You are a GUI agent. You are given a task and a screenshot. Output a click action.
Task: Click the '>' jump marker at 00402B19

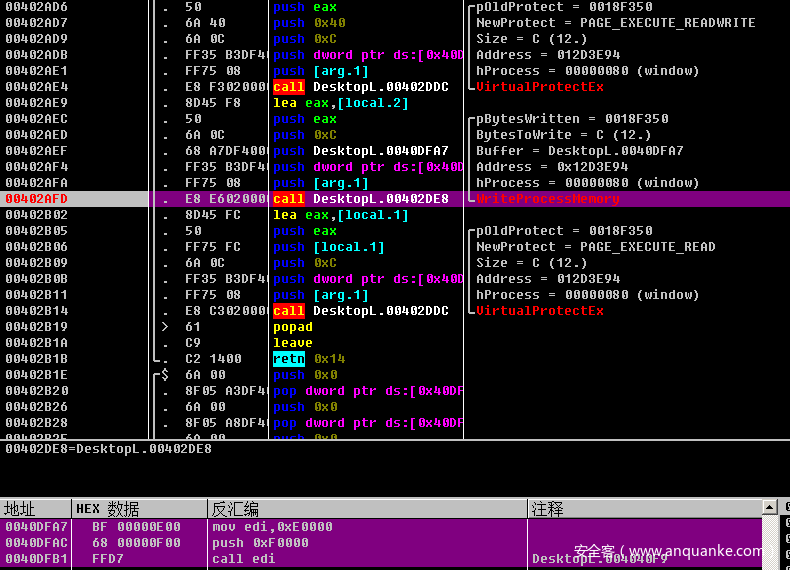[x=165, y=327]
